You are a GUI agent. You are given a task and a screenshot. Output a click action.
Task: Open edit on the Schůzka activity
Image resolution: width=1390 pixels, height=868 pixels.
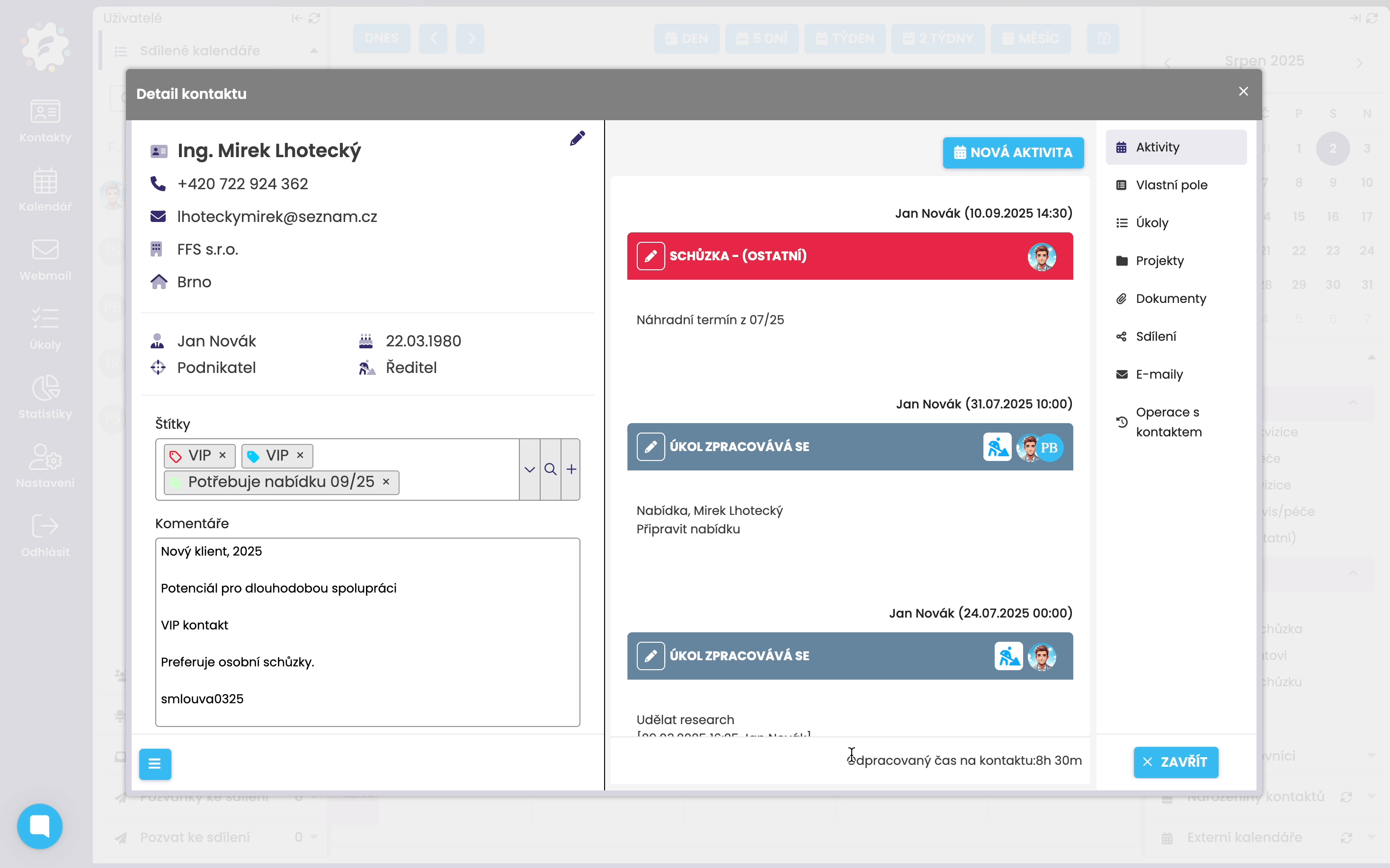click(x=650, y=256)
